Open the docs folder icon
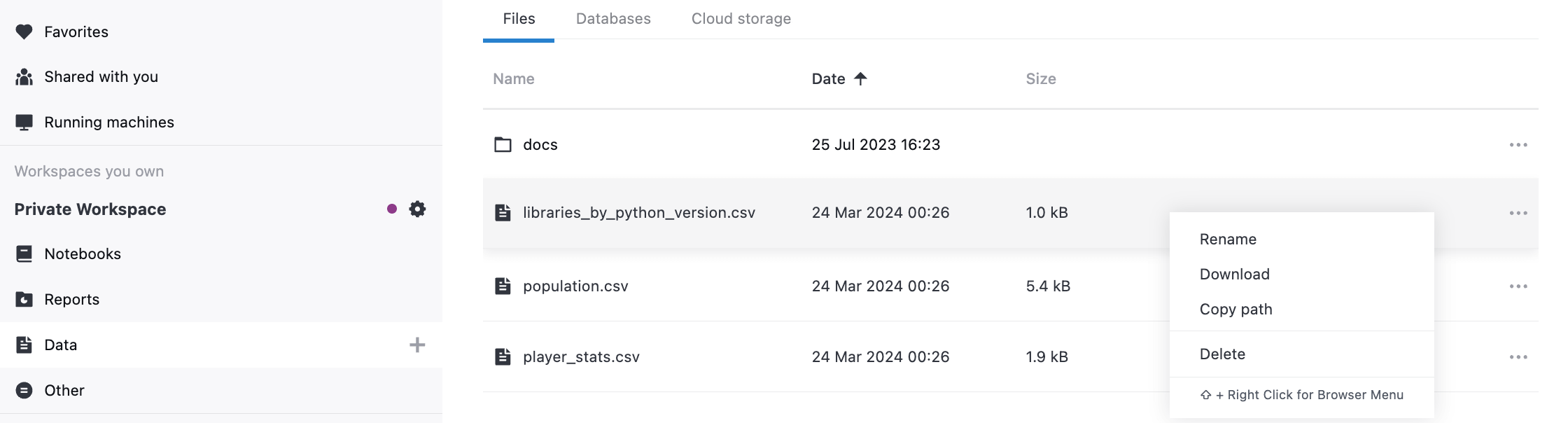This screenshot has width=1568, height=423. point(503,145)
